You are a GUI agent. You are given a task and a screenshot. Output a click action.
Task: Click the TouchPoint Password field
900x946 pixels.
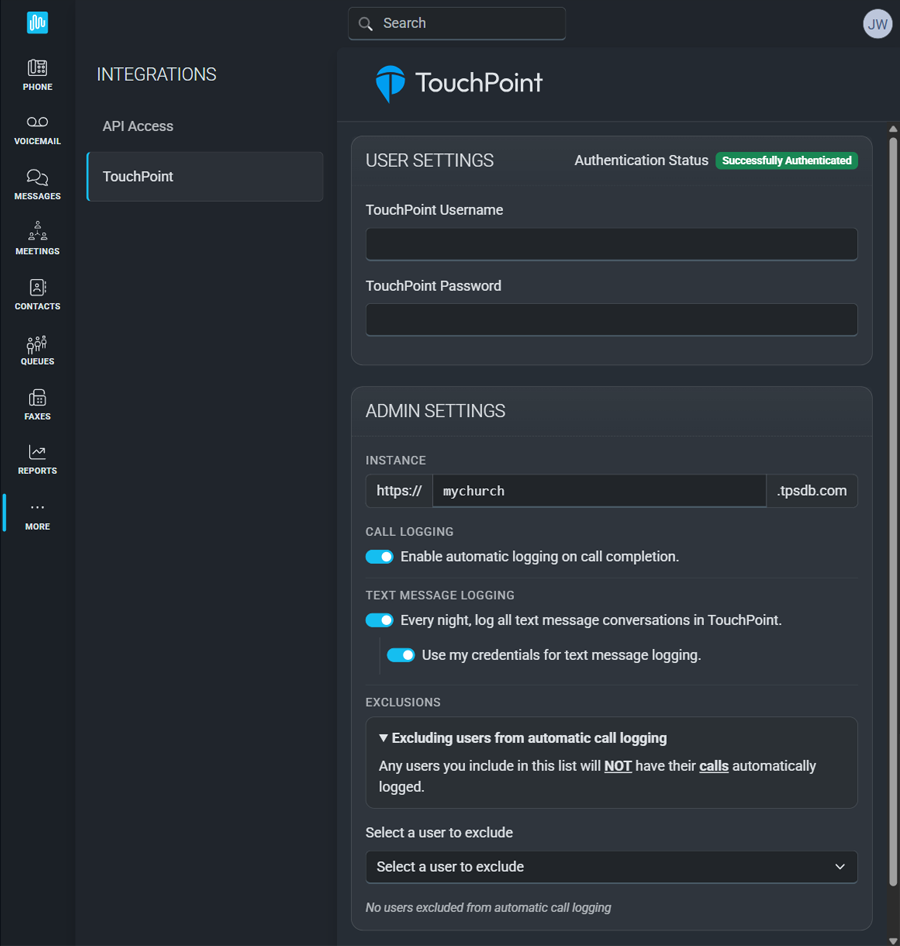click(x=611, y=320)
